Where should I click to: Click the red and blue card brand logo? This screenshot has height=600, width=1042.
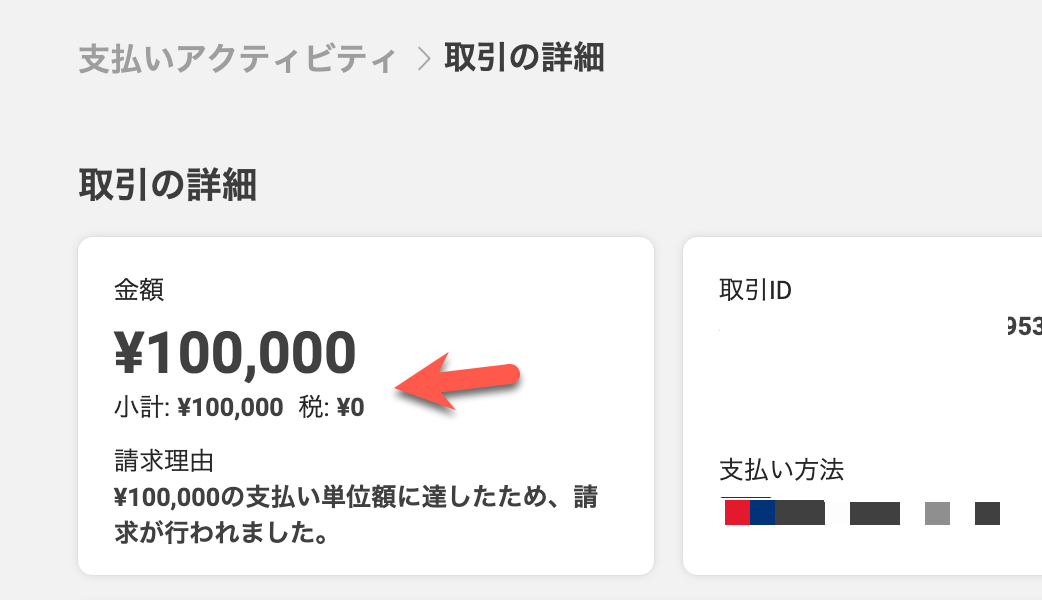(x=750, y=512)
